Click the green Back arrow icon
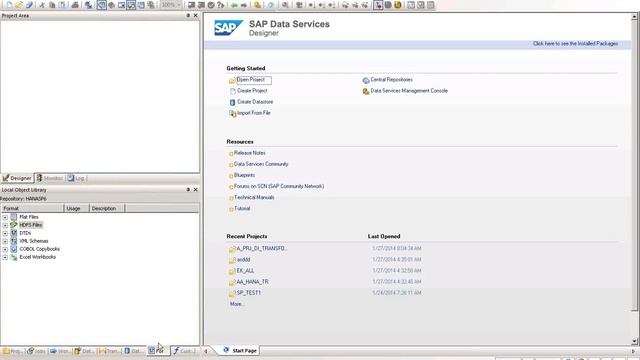The image size is (640, 360). point(234,5)
